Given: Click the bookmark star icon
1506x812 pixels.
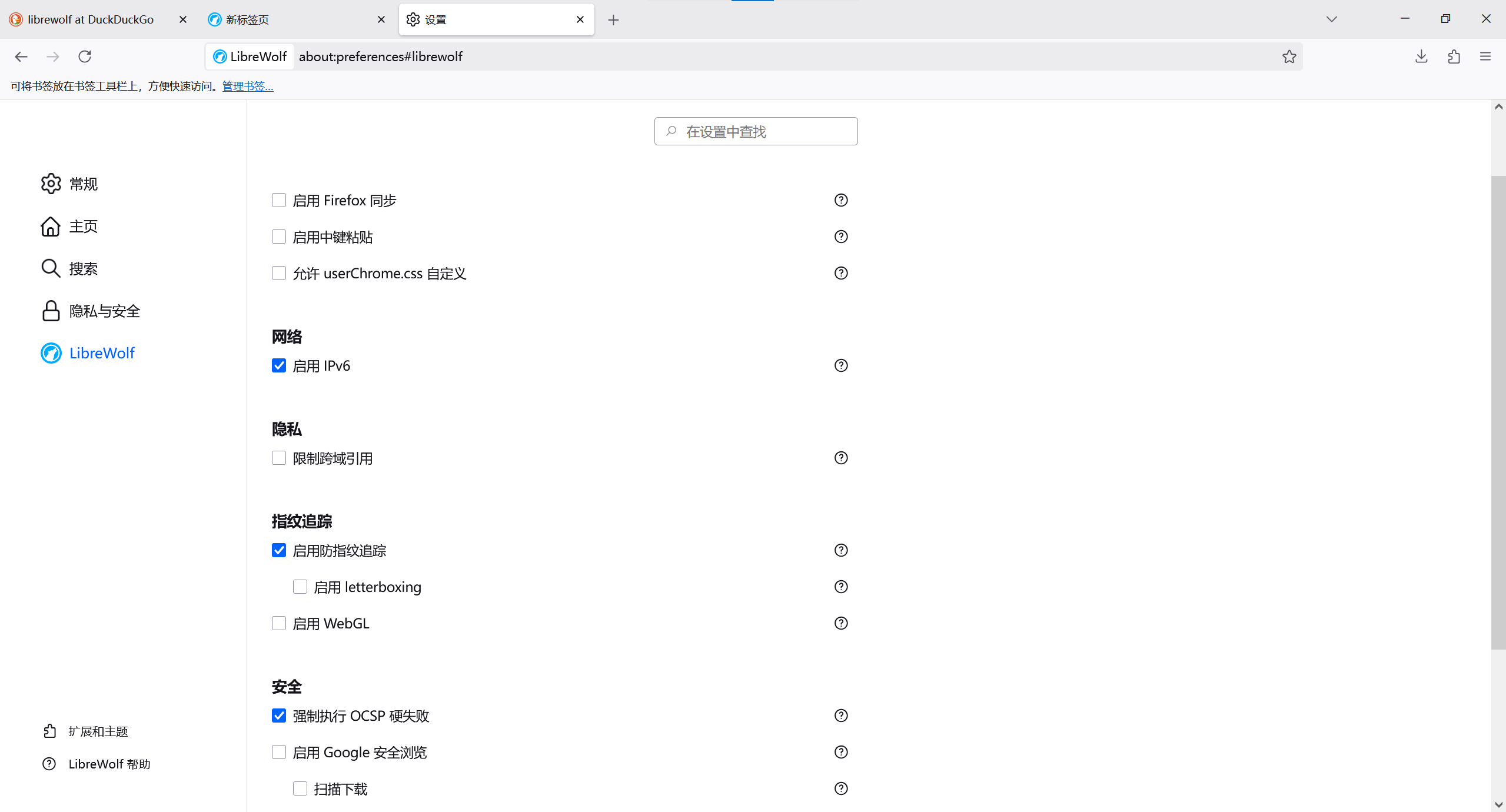Looking at the screenshot, I should [x=1289, y=56].
